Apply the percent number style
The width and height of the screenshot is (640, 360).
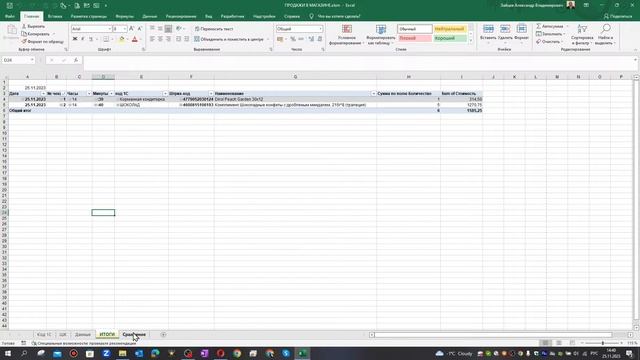coord(293,39)
